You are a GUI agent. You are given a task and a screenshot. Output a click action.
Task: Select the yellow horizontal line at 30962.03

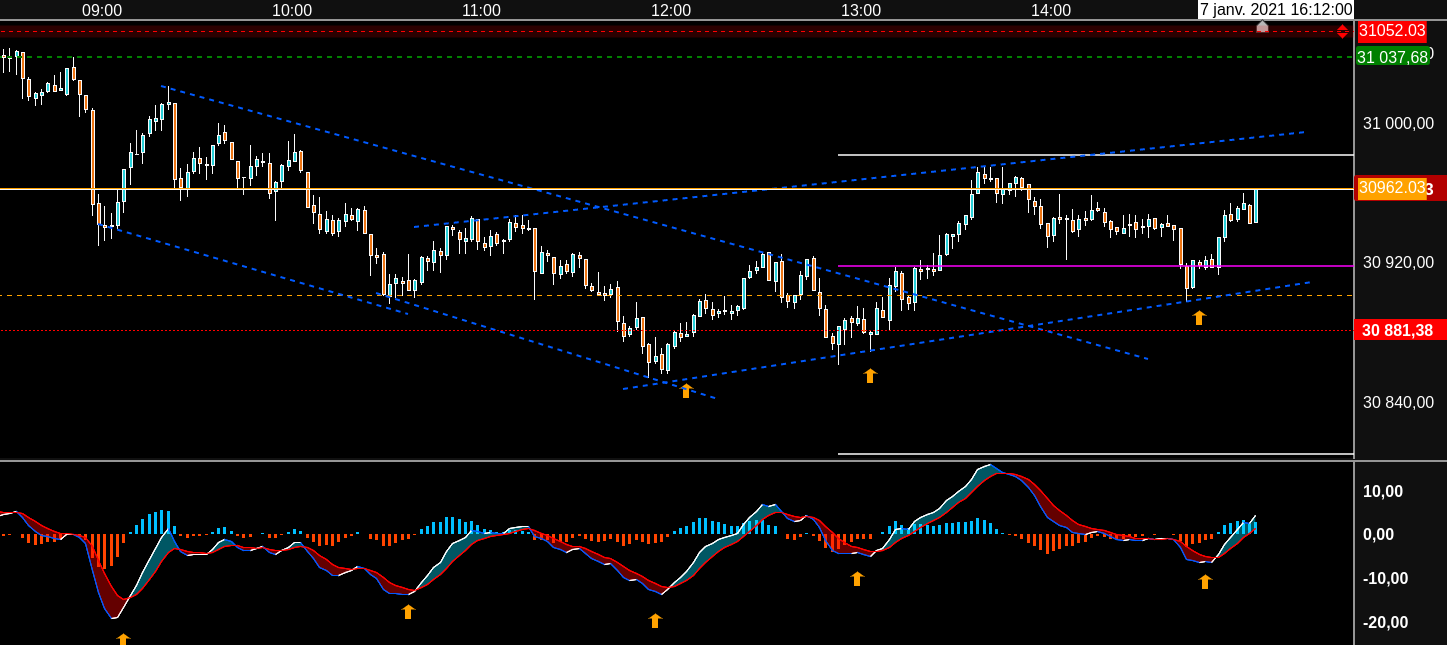click(676, 189)
